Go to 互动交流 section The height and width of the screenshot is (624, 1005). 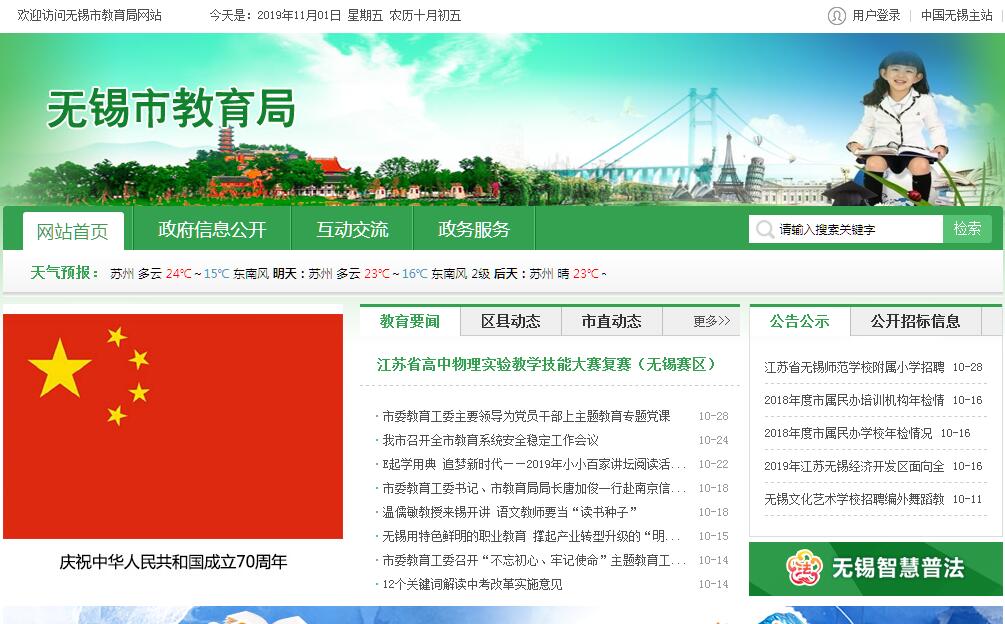352,229
